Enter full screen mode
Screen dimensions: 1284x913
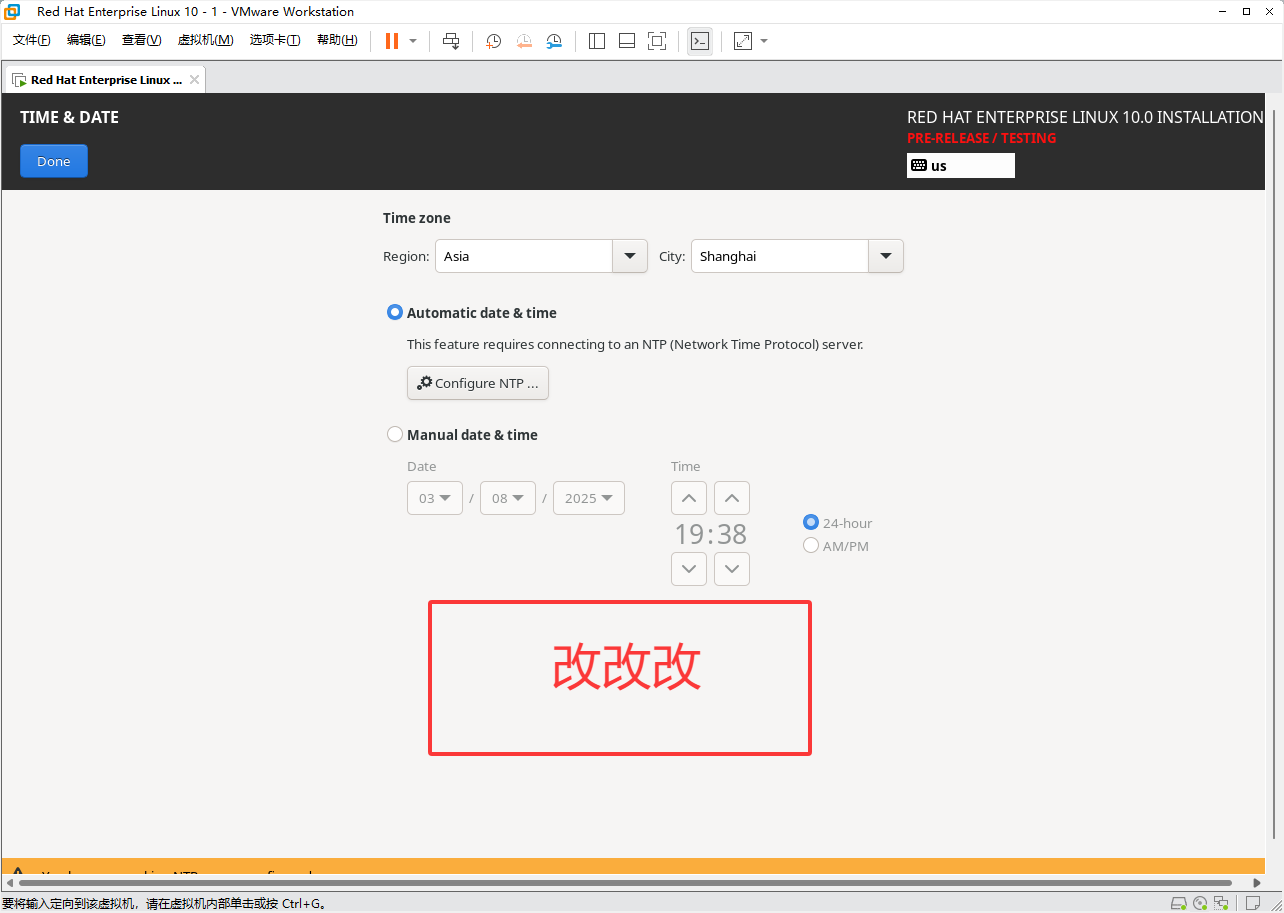[x=657, y=41]
